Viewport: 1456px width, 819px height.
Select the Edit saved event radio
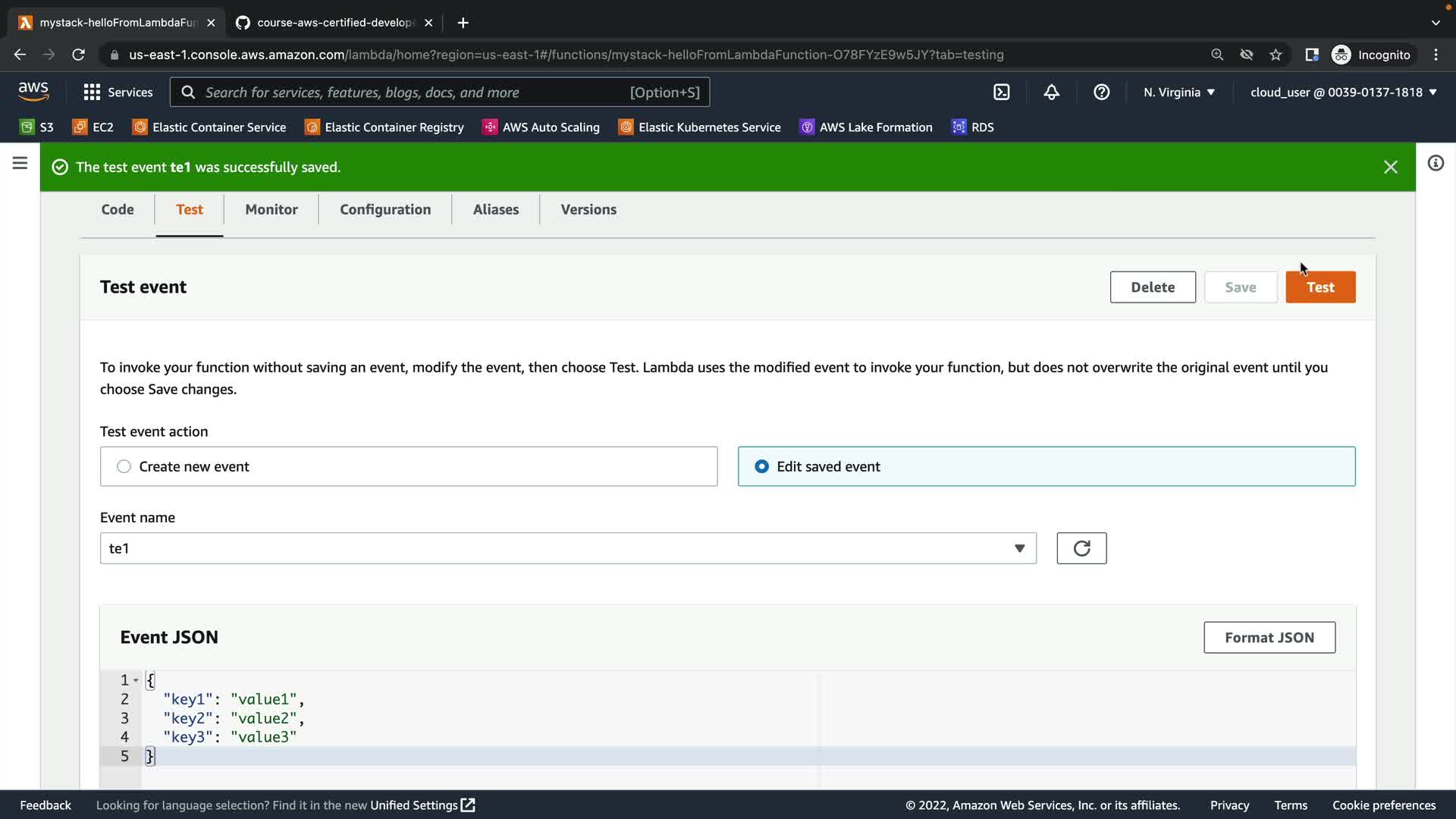(x=761, y=466)
